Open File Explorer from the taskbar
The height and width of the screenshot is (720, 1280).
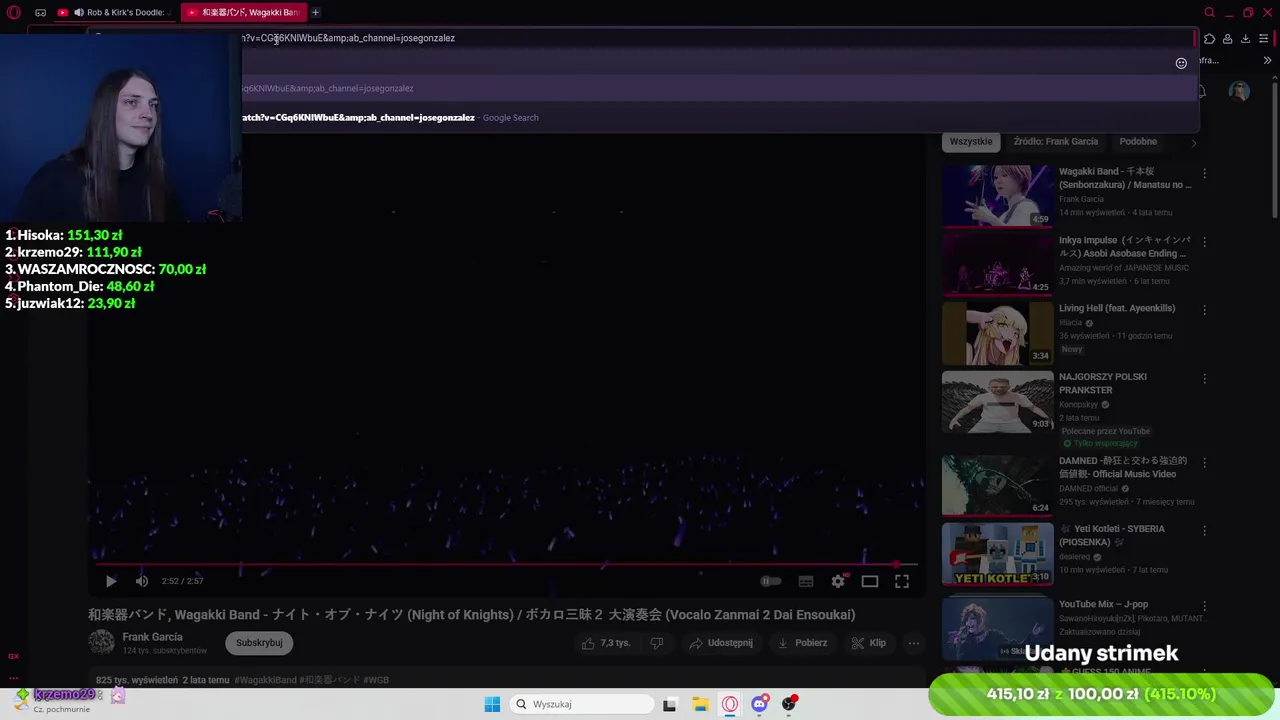pyautogui.click(x=700, y=704)
